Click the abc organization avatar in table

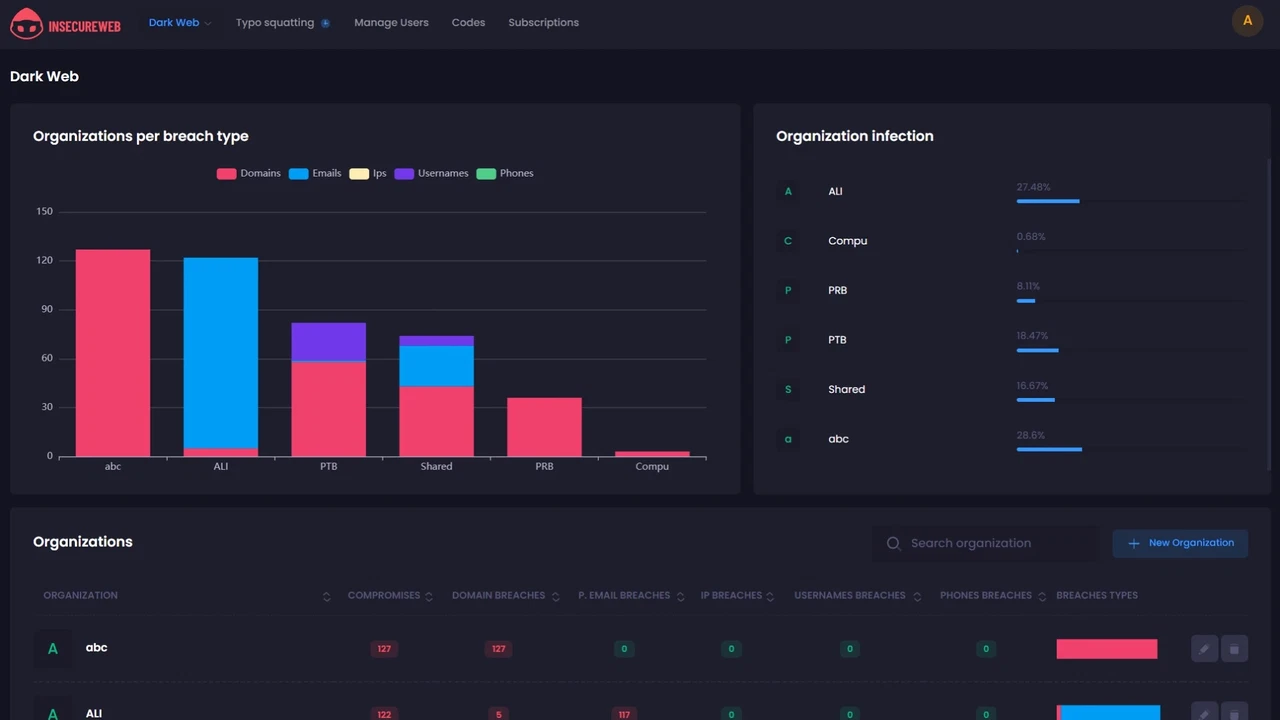[53, 649]
